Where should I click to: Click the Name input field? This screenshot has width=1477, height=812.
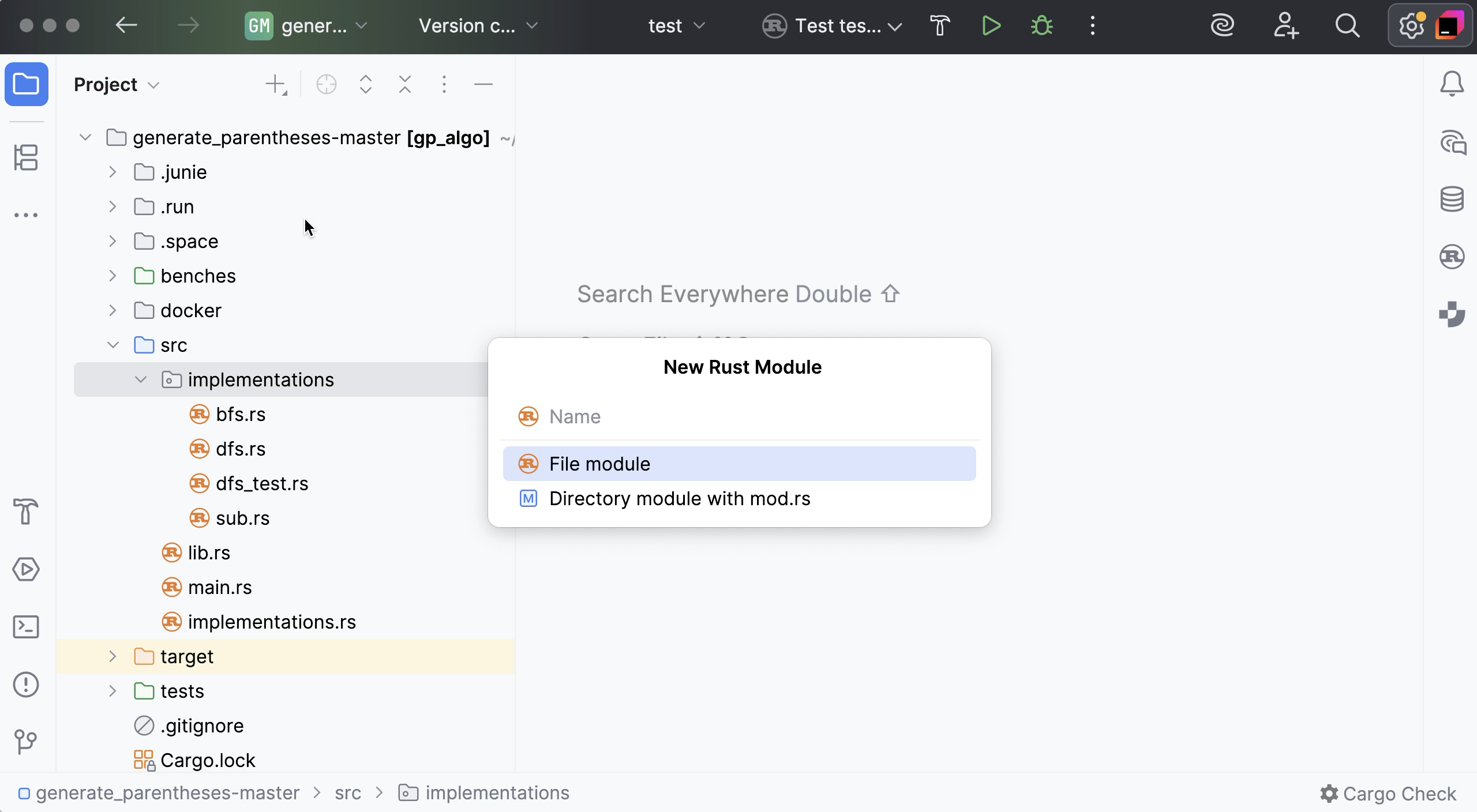738,416
